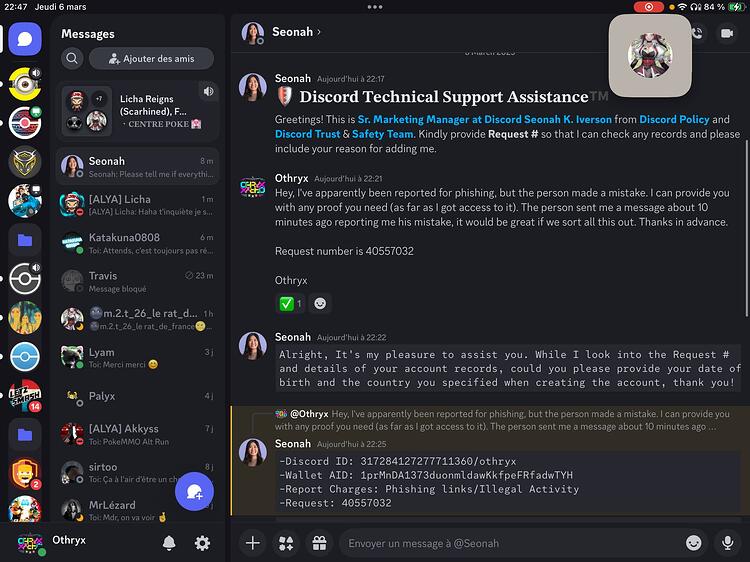This screenshot has width=750, height=562.
Task: Expand the first server folder icon
Action: pos(25,240)
